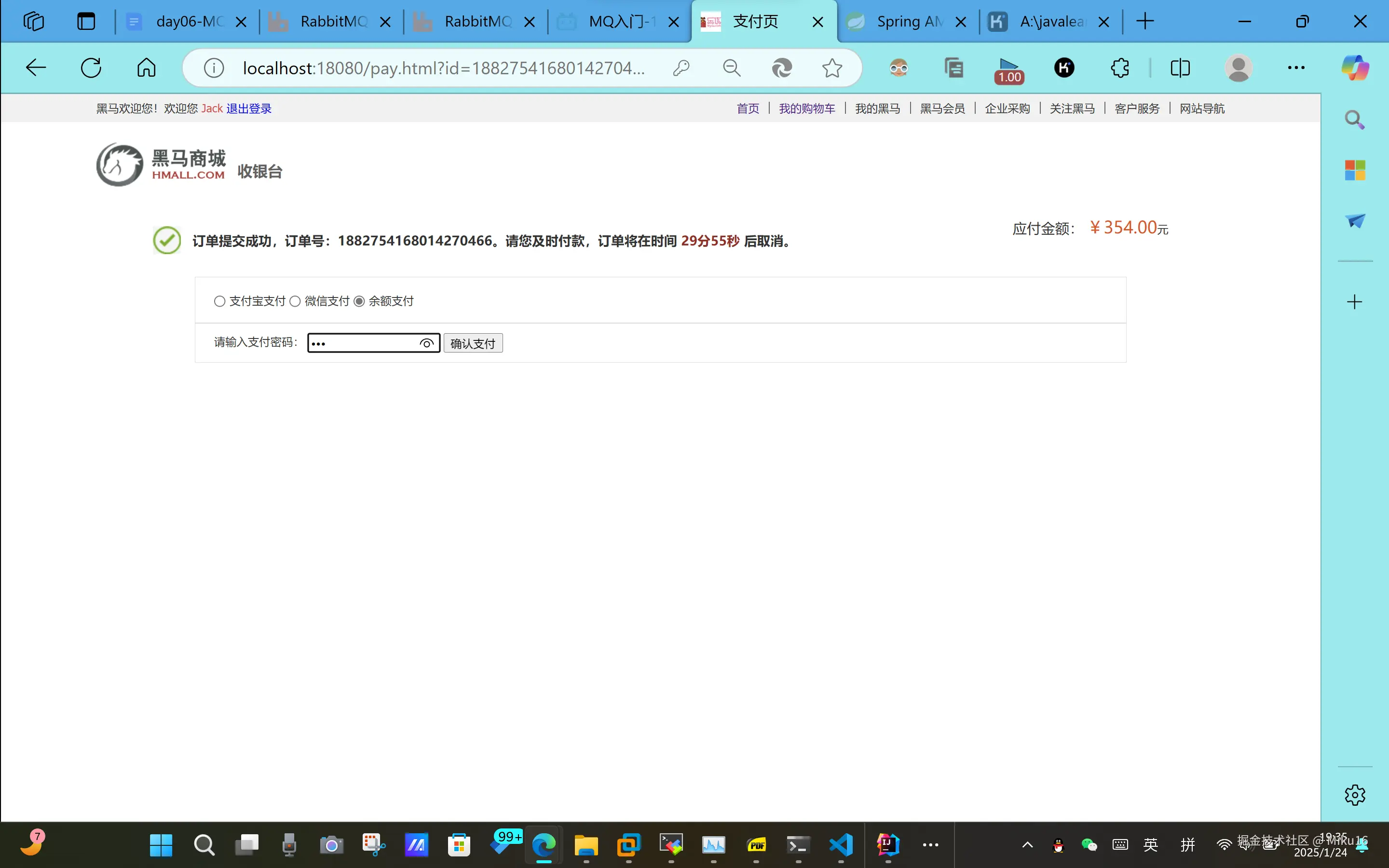Add page to favorites star icon
Screen dimensions: 1389x868
coord(831,68)
